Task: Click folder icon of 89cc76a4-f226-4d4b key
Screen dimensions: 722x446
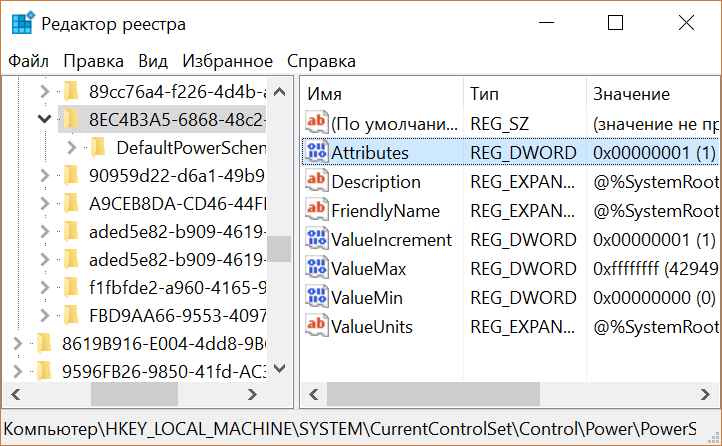Action: (71, 91)
